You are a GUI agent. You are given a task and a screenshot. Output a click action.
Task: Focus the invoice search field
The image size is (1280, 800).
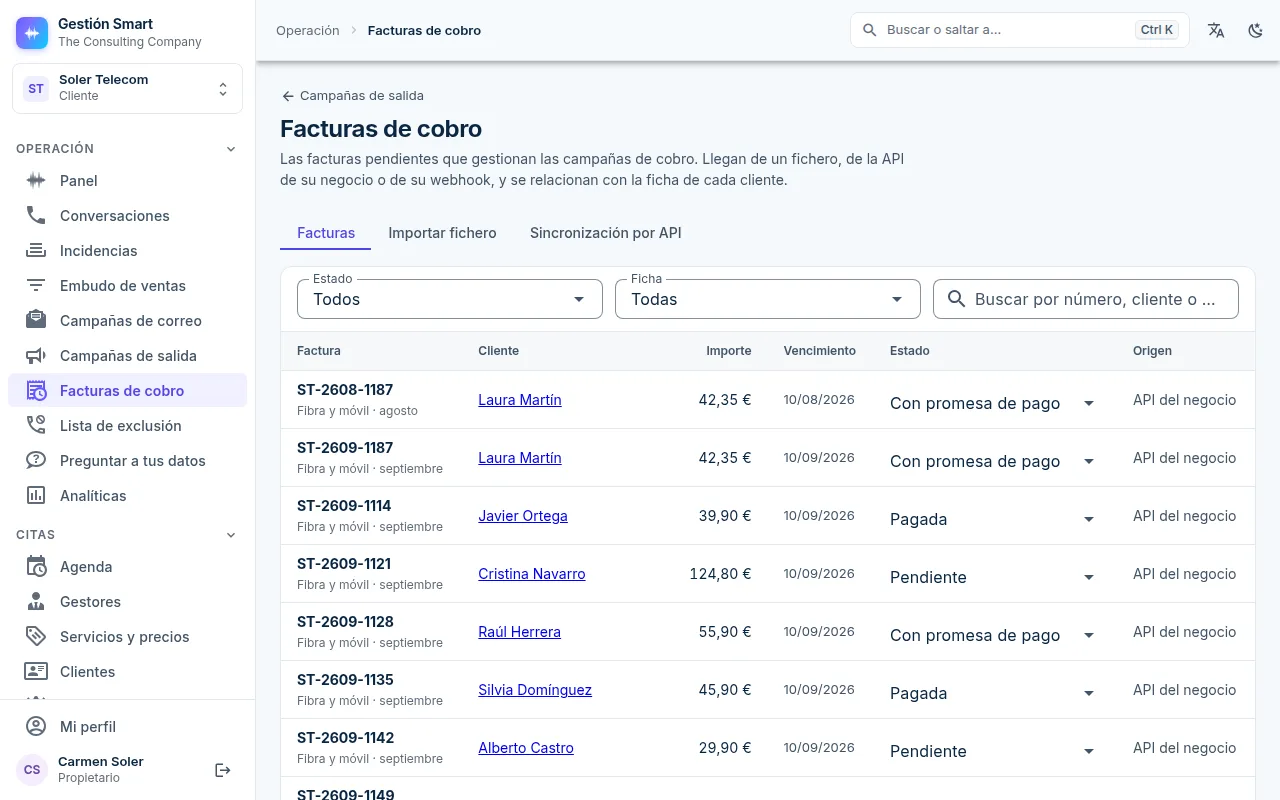pos(1086,299)
